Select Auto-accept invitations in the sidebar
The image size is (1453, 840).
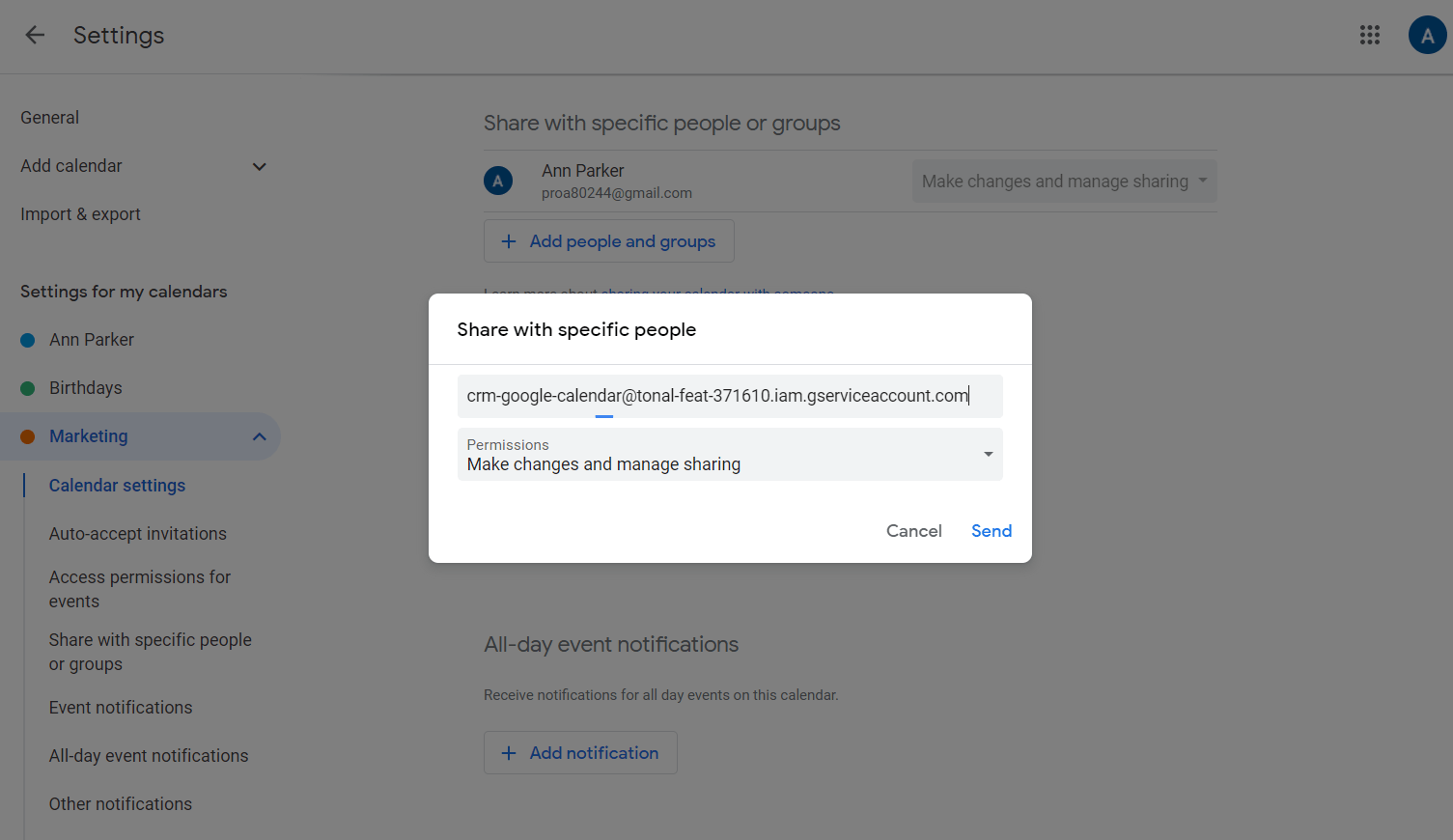pos(138,534)
